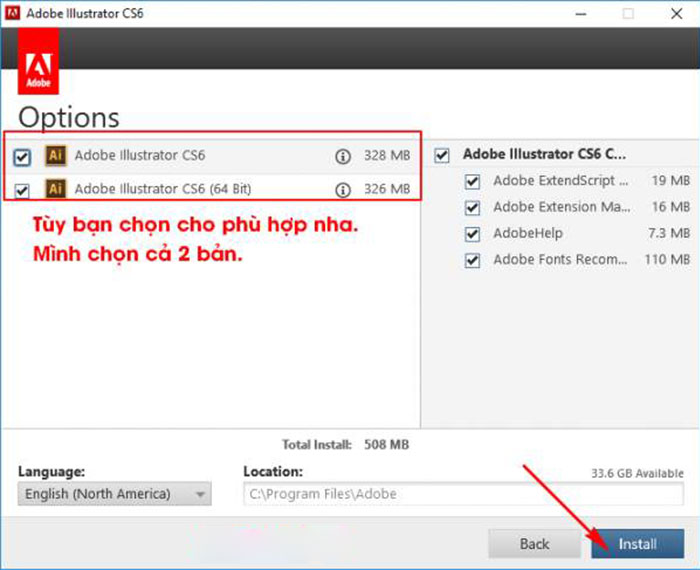Click the Install button

coord(638,544)
